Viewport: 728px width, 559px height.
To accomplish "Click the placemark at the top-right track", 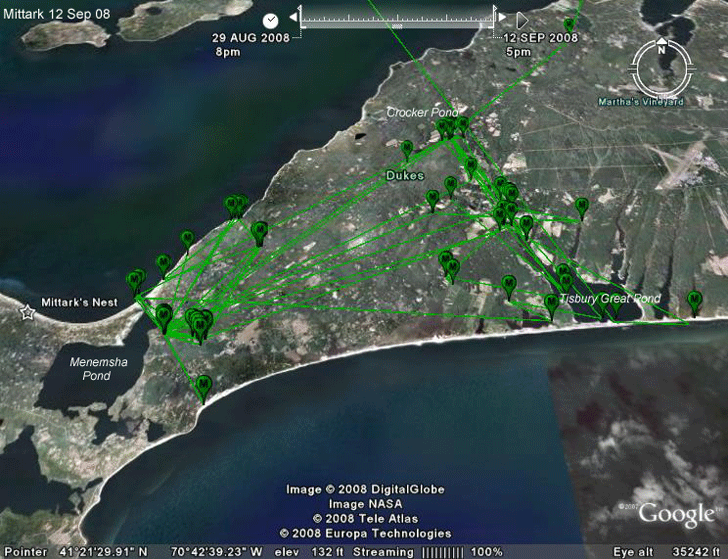I will [x=569, y=25].
